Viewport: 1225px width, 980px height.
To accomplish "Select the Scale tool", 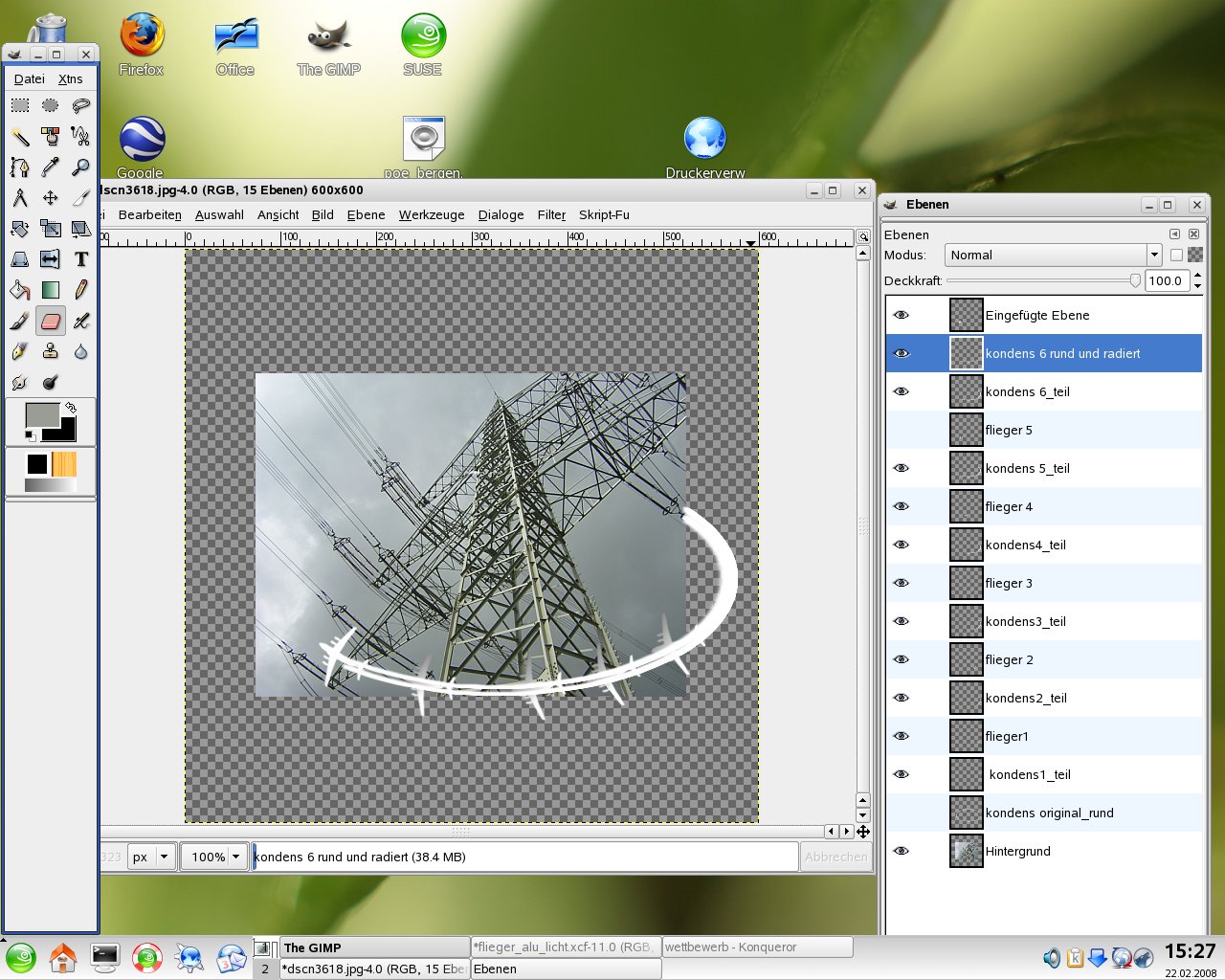I will (x=51, y=228).
